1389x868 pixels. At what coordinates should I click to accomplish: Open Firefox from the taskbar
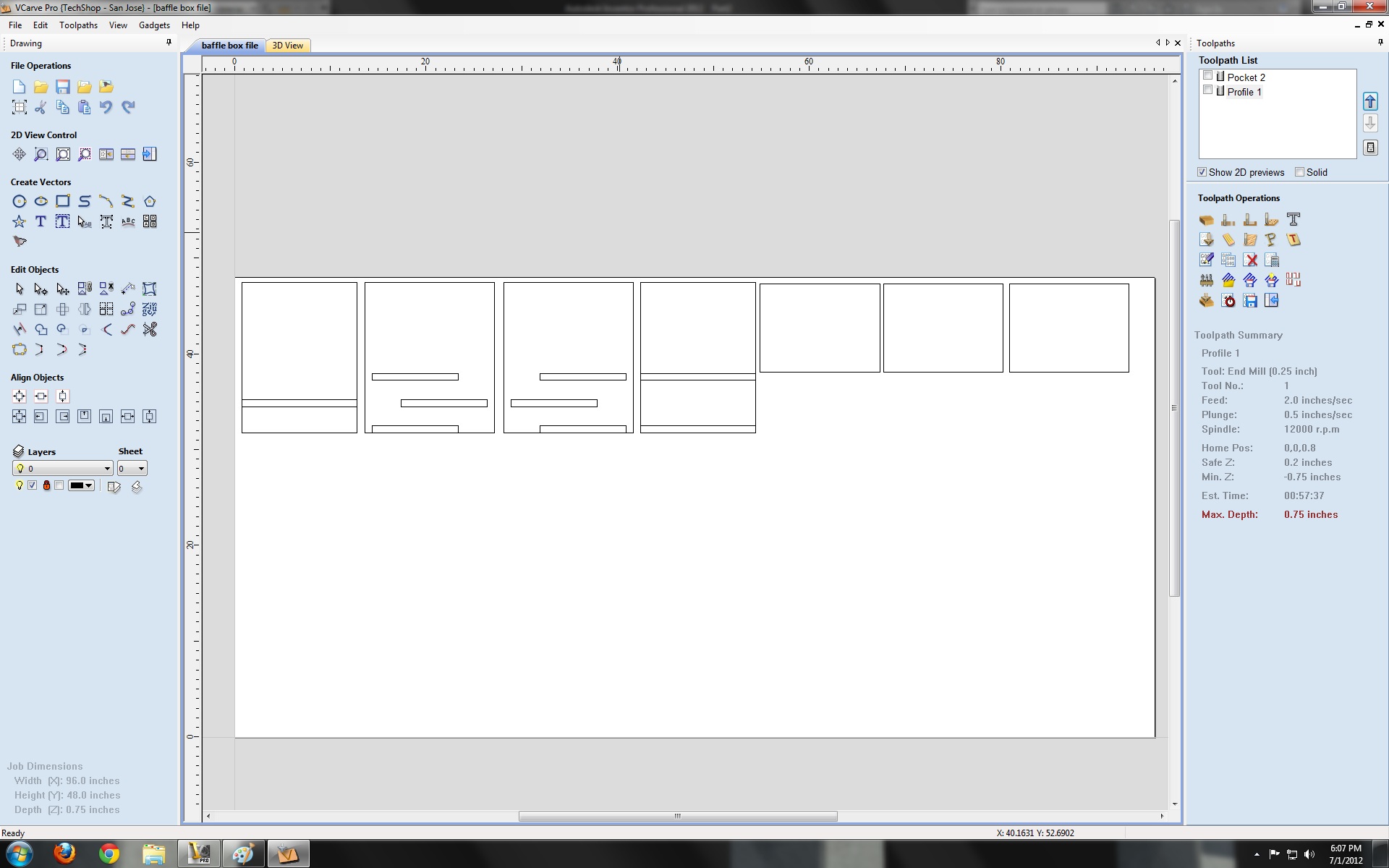click(x=65, y=854)
